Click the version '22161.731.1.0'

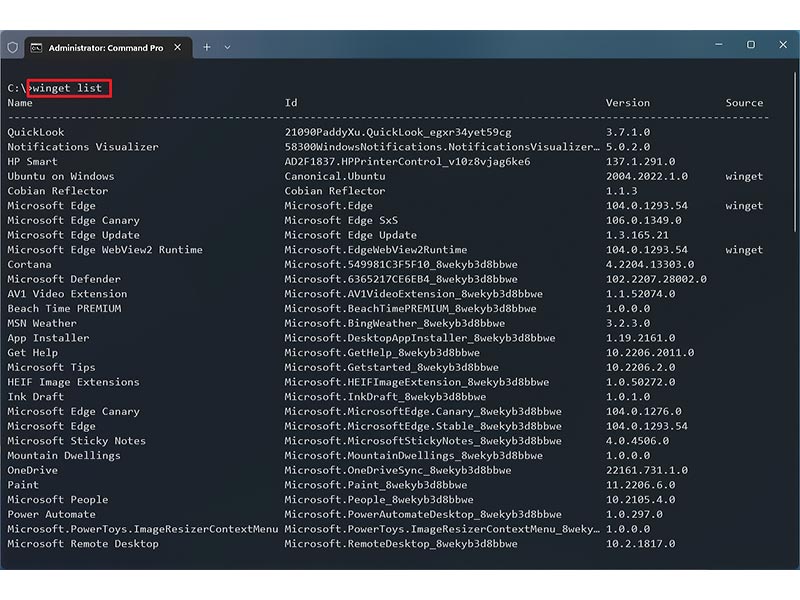click(x=647, y=470)
